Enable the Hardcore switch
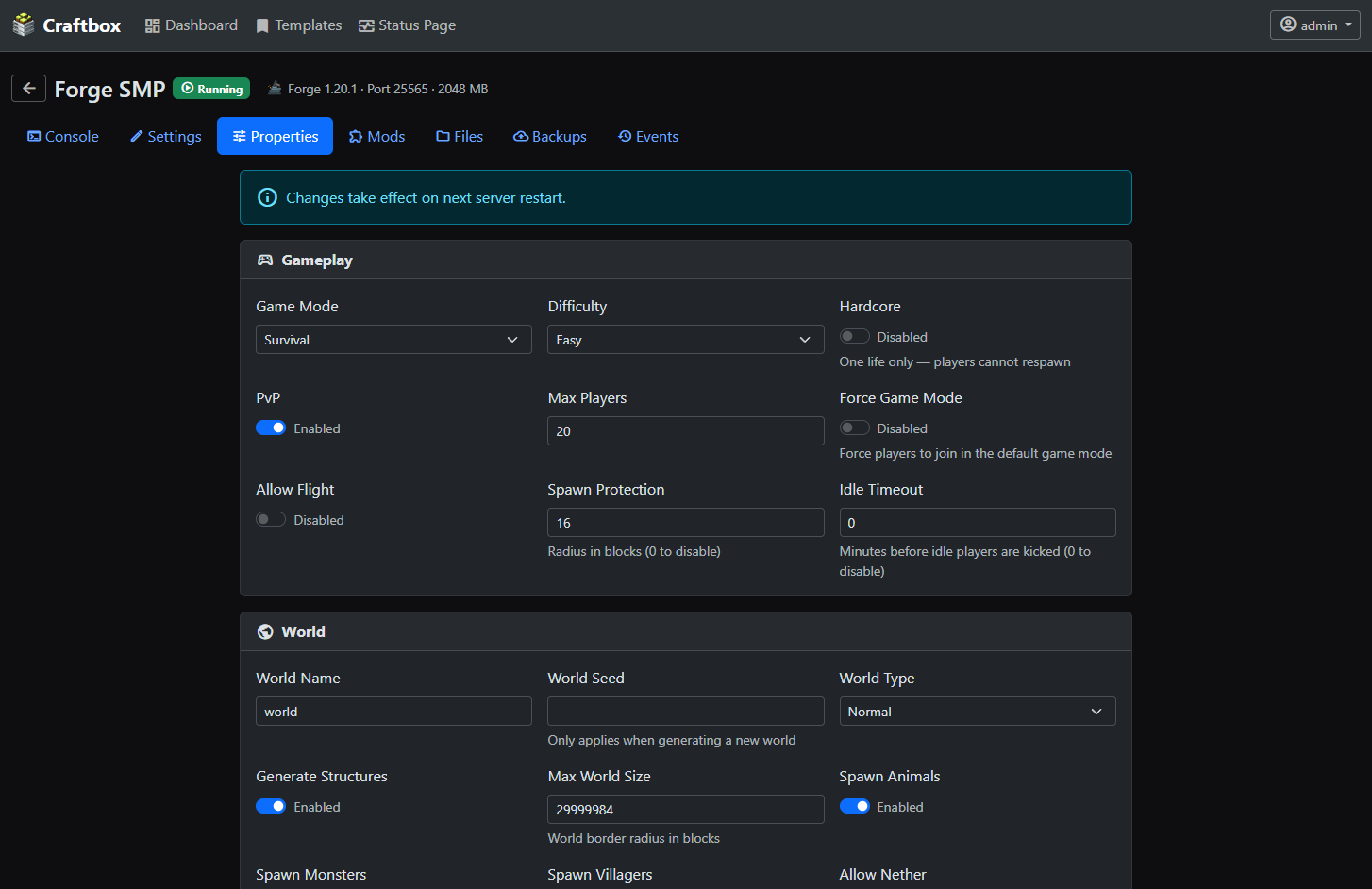This screenshot has width=1372, height=889. (855, 336)
